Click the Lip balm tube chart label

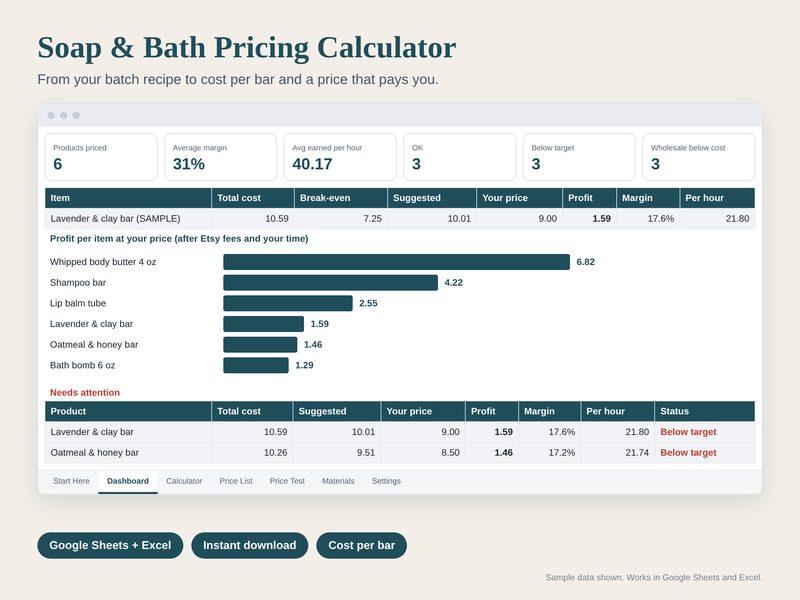pyautogui.click(x=78, y=303)
